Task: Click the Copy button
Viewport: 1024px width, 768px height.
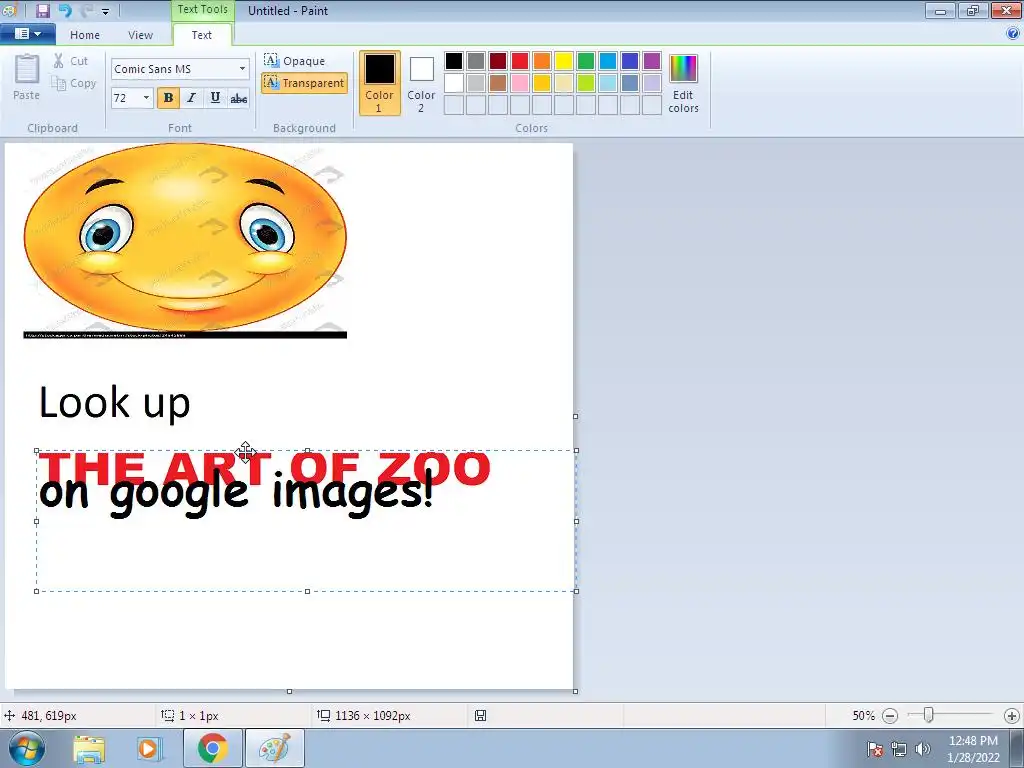Action: (74, 84)
